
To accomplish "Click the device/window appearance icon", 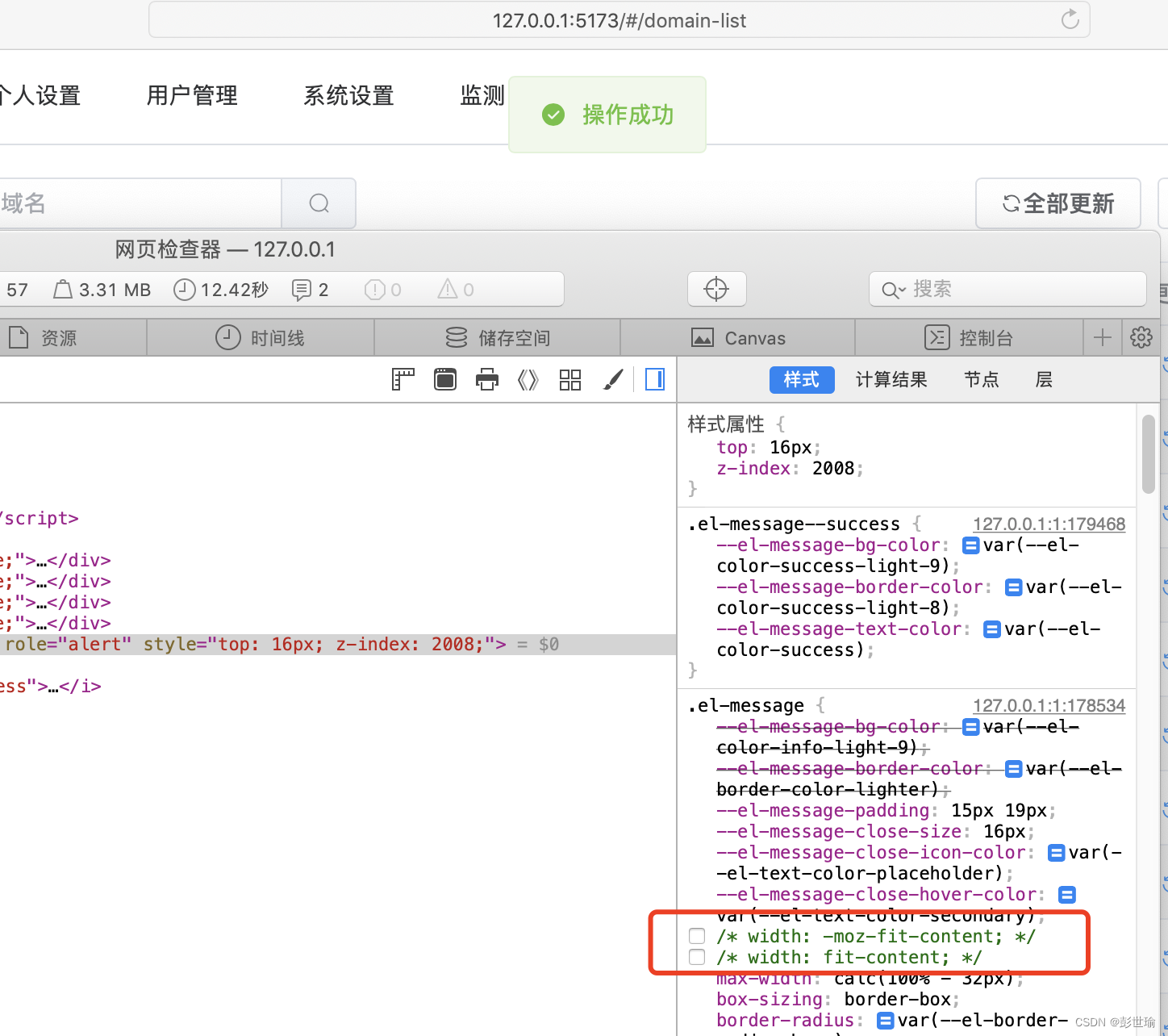I will 445,379.
